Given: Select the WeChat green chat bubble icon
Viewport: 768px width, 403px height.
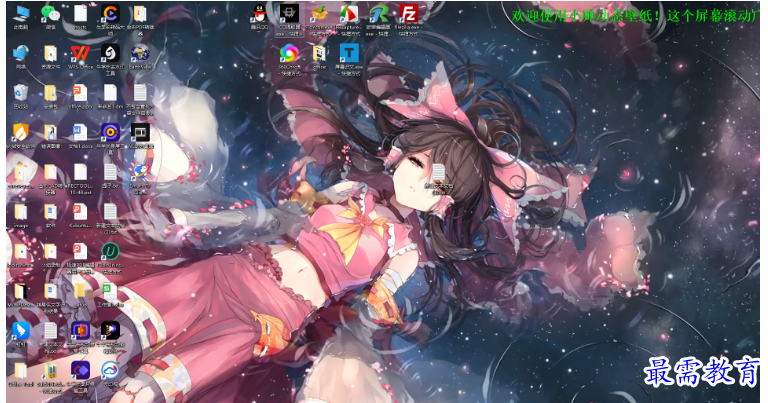Looking at the screenshot, I should [x=50, y=14].
